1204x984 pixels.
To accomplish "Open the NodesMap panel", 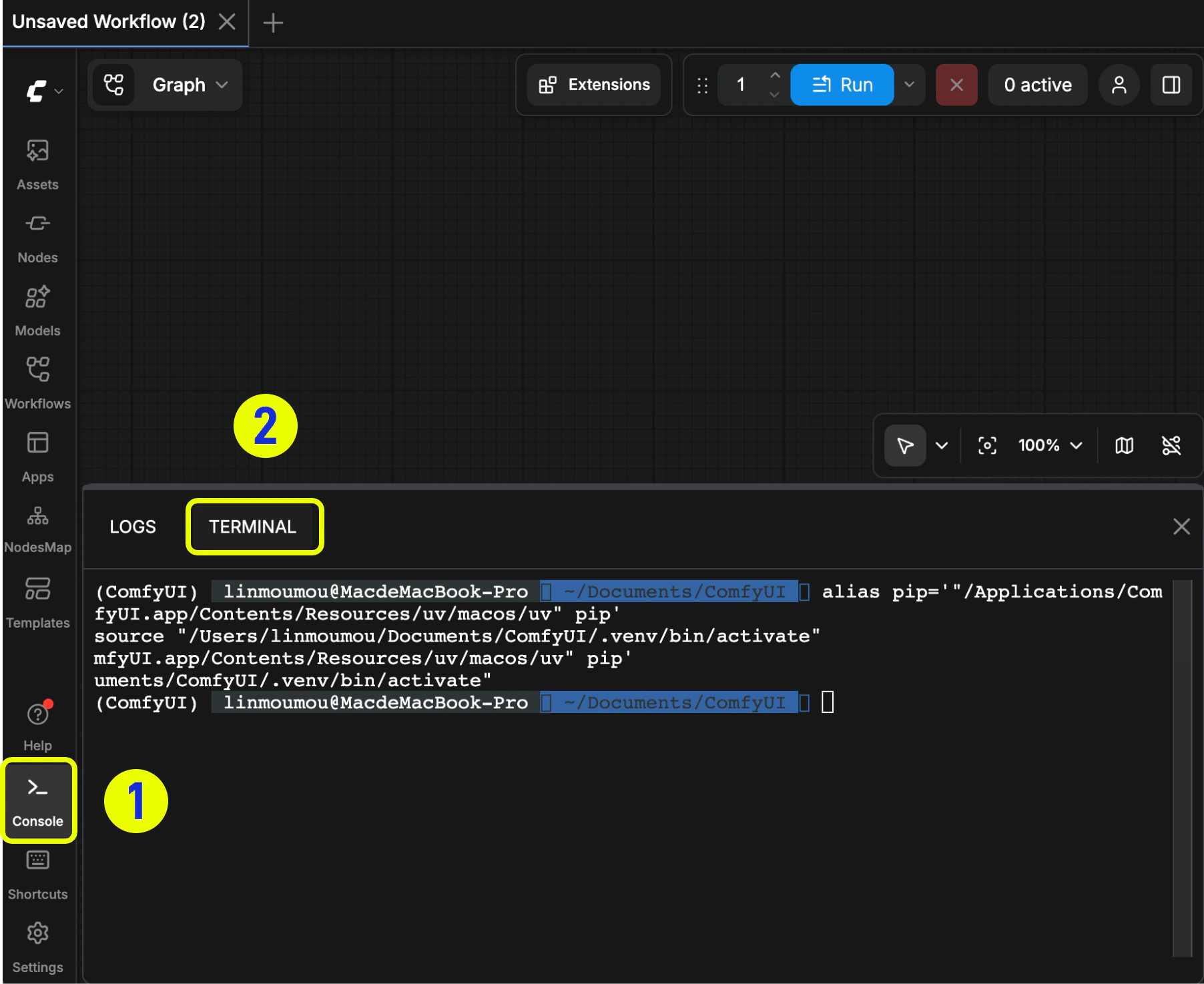I will pos(37,527).
